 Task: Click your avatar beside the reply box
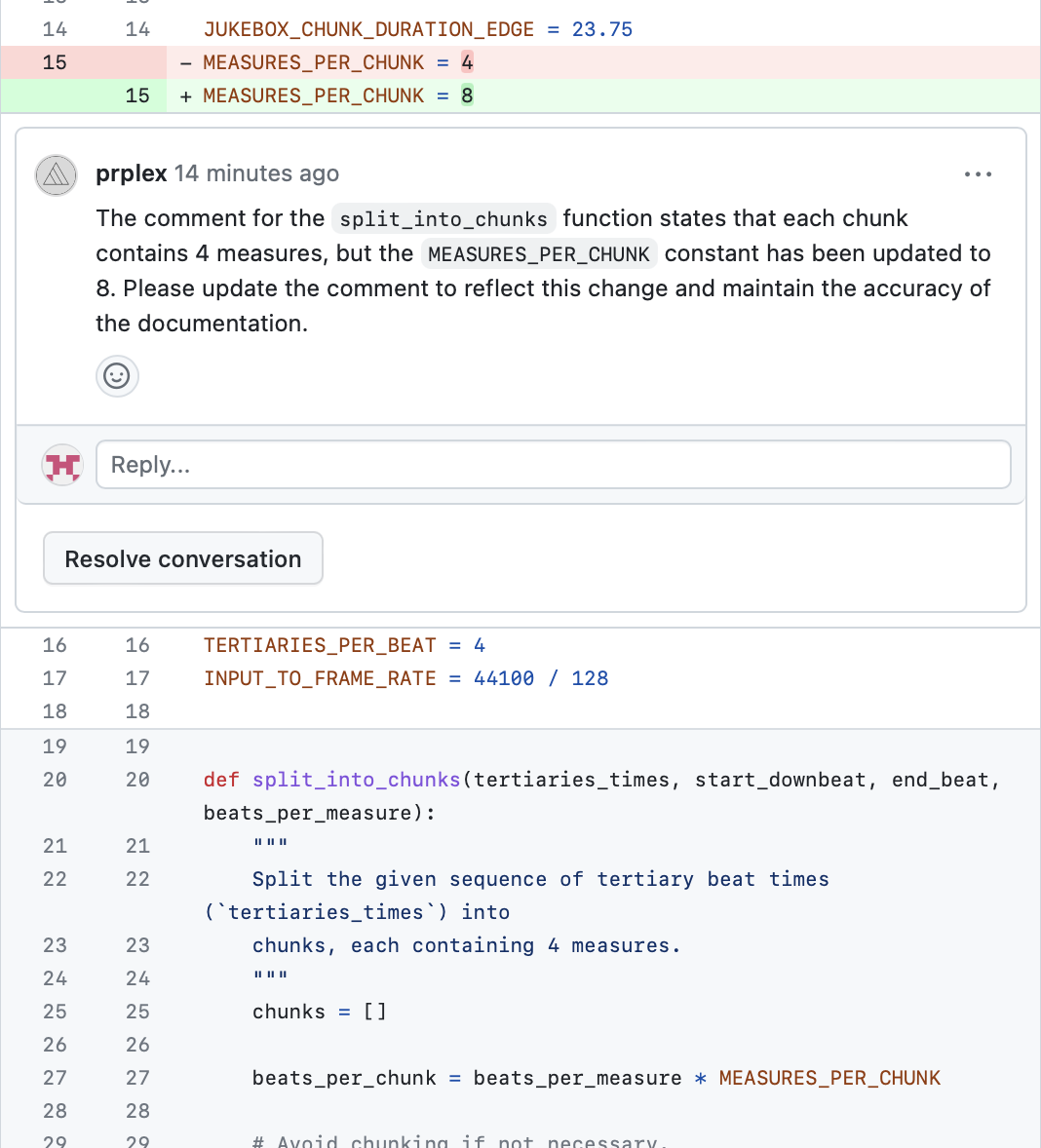(x=62, y=465)
